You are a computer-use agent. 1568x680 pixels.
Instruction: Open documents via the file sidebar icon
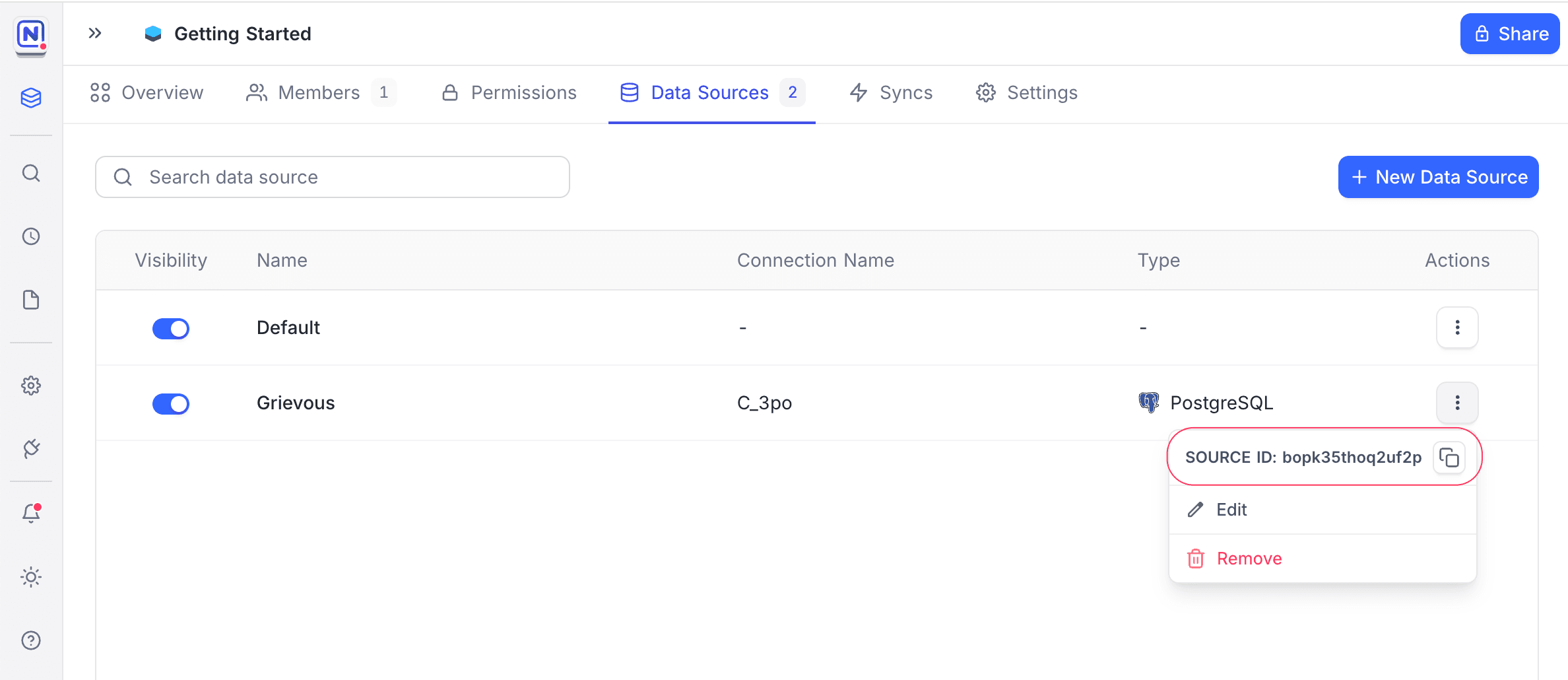pyautogui.click(x=31, y=300)
